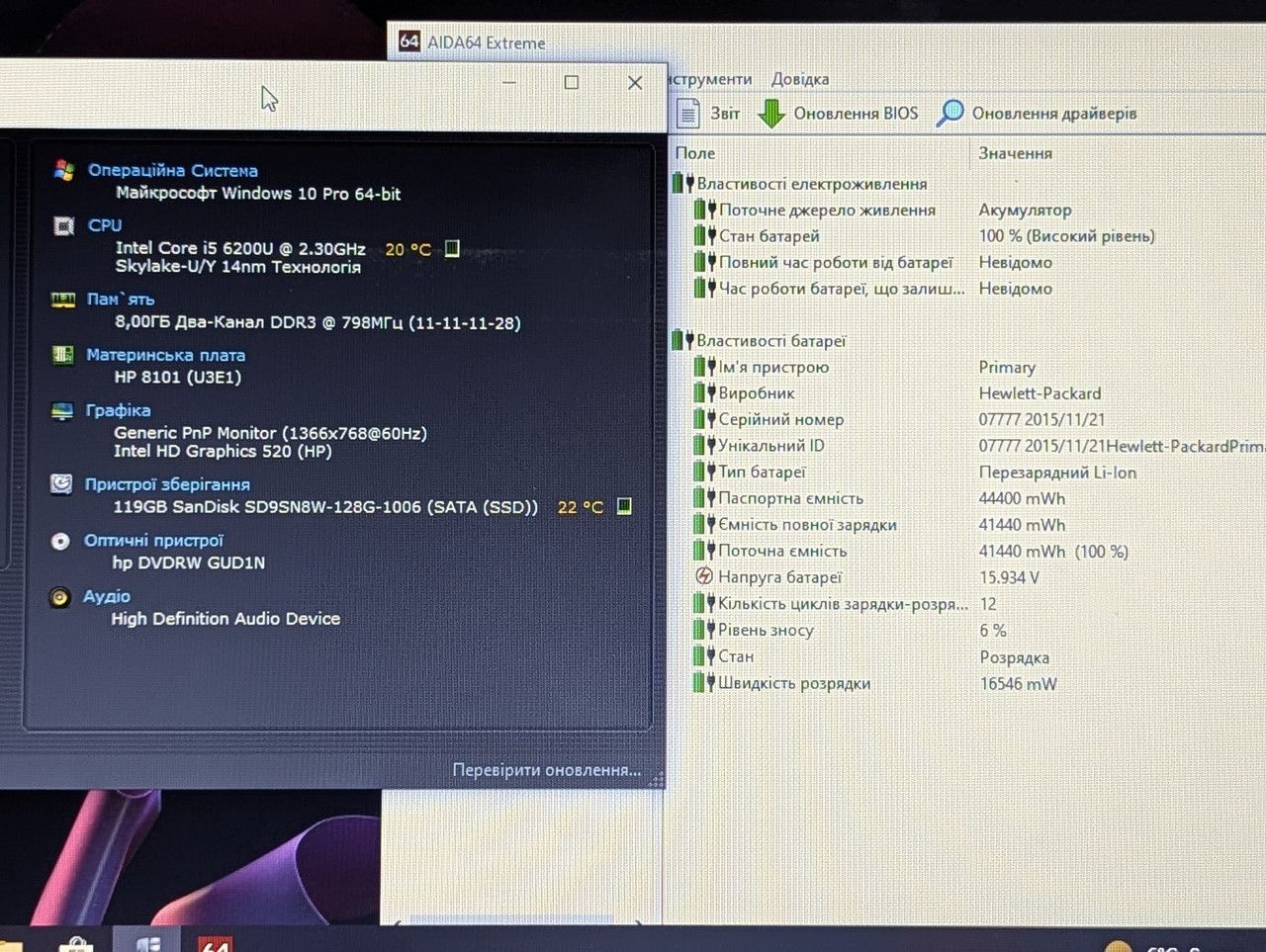Click the Значення column header

coord(1016,153)
